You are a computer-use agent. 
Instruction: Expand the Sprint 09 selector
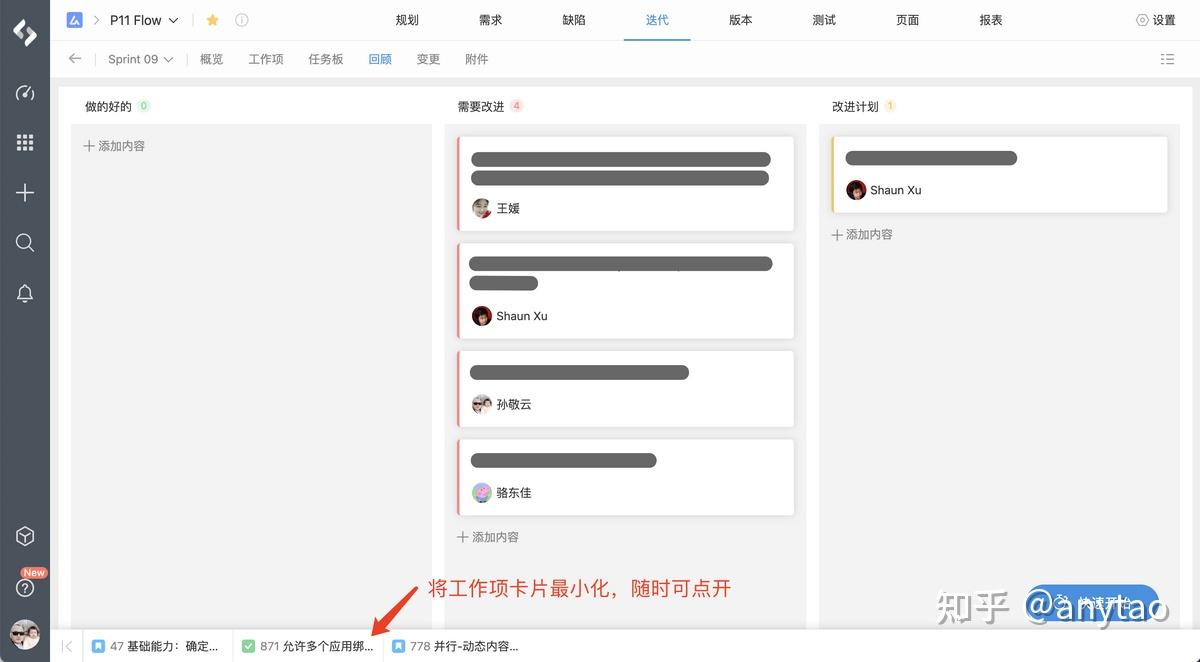click(x=140, y=59)
